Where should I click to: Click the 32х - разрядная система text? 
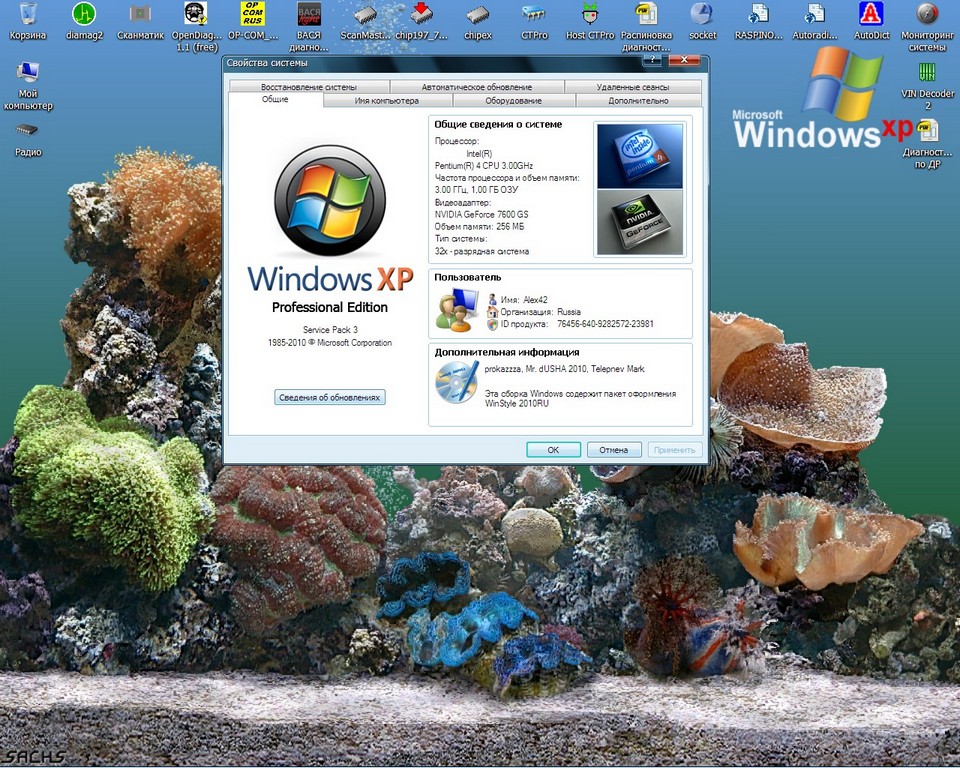482,251
